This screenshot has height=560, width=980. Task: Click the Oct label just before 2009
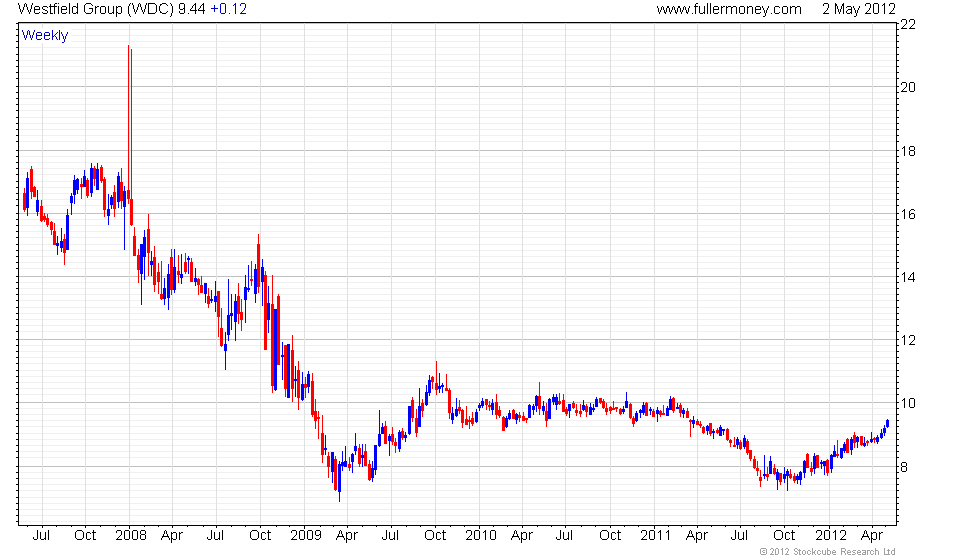[260, 536]
